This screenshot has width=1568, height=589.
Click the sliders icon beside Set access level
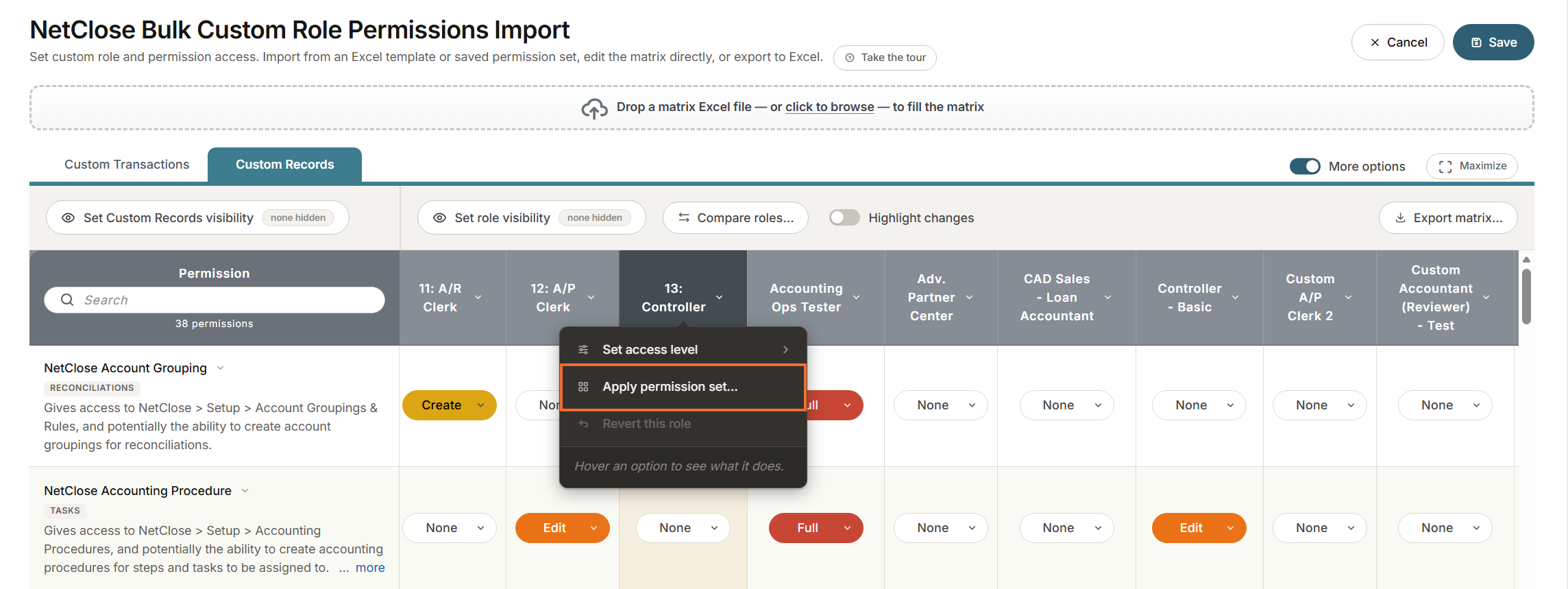point(583,350)
